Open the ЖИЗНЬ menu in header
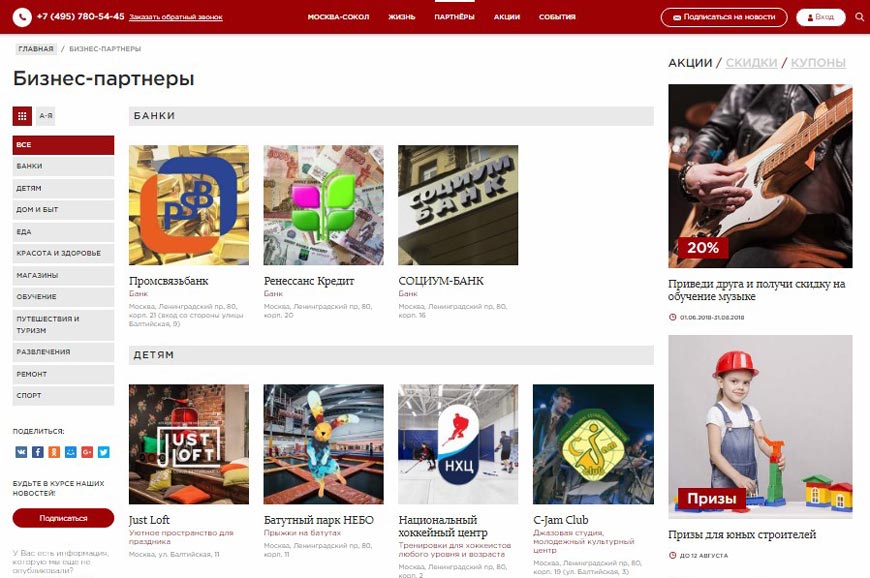This screenshot has height=578, width=870. [401, 17]
